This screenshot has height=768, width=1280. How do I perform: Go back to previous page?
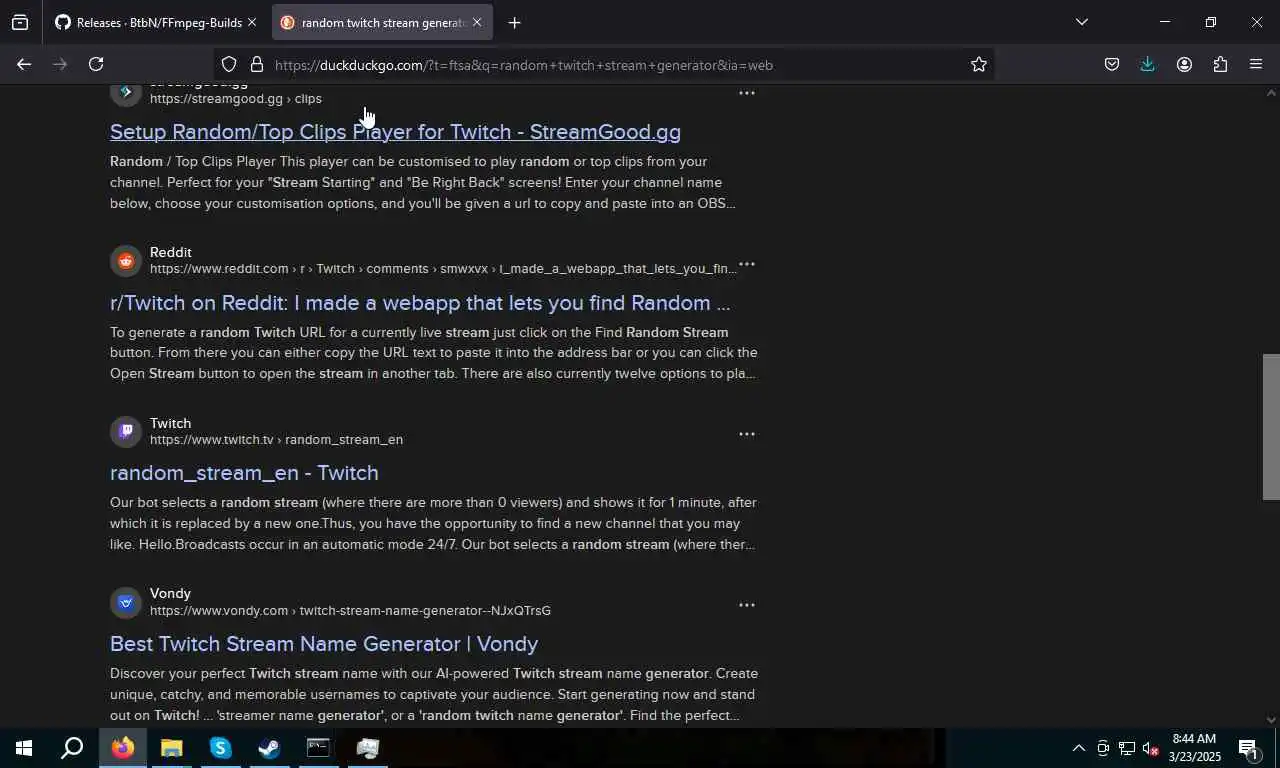(24, 65)
